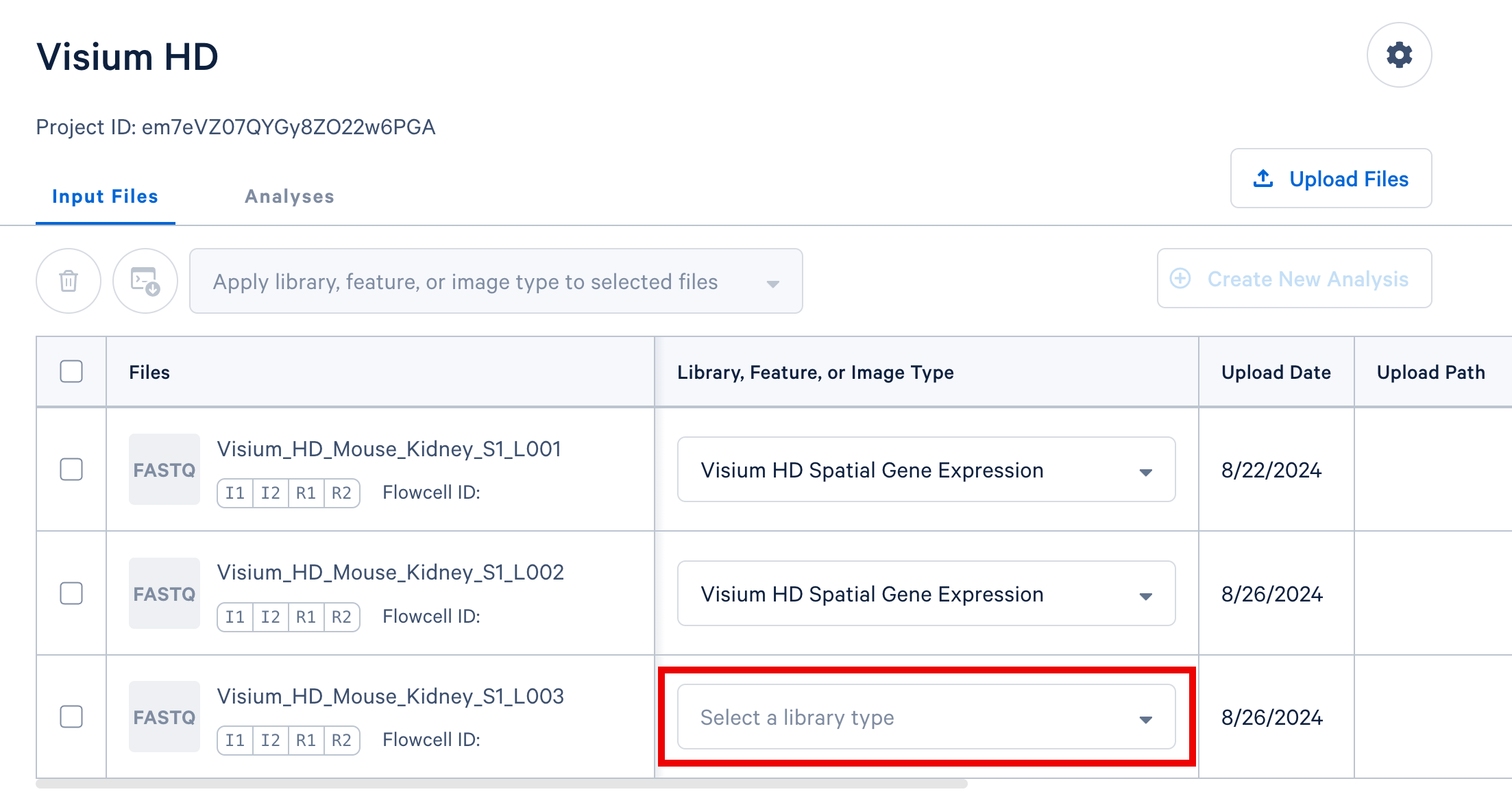Click the Upload Files button
Screen dimensions: 1512x807
1330,179
